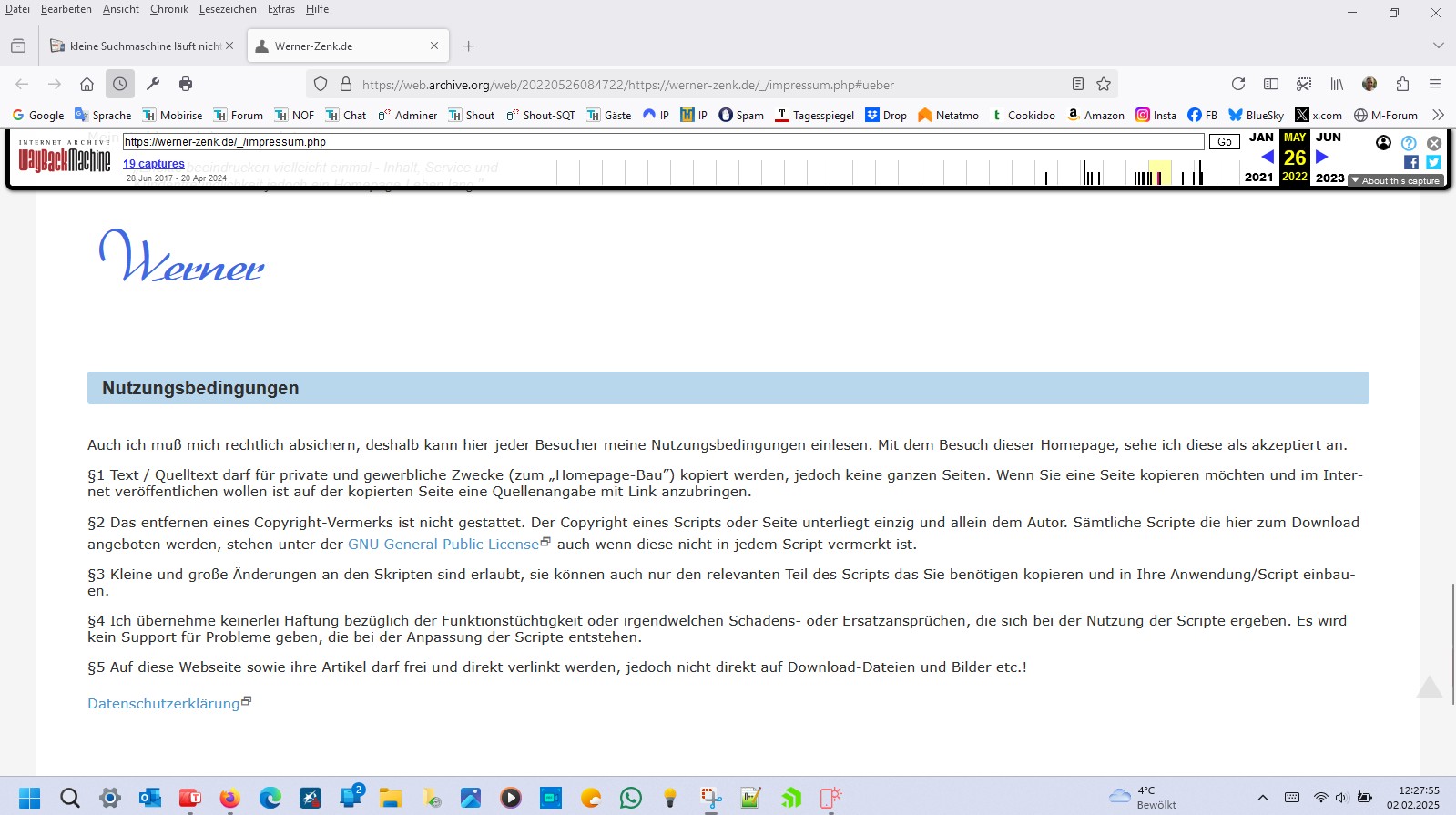Open a new tab with the plus button
Screen dimensions: 1456x815
tap(468, 46)
